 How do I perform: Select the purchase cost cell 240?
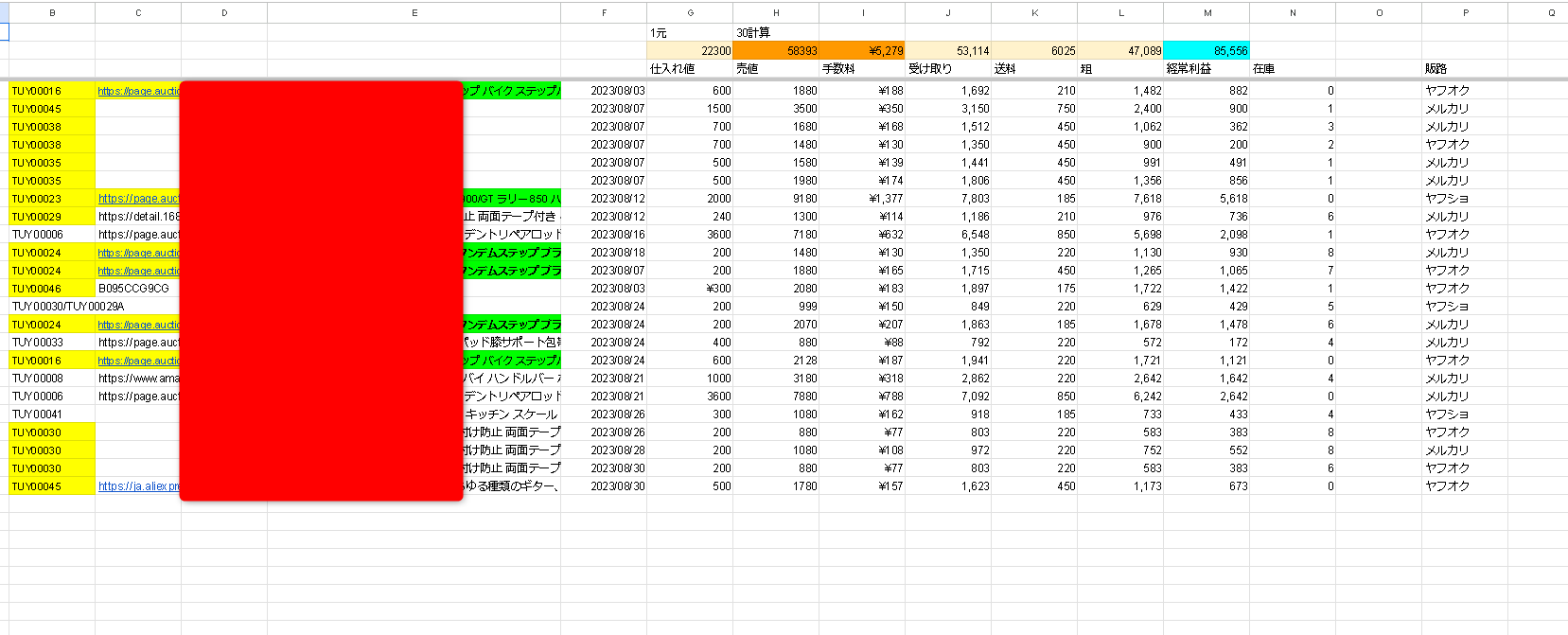tap(690, 217)
